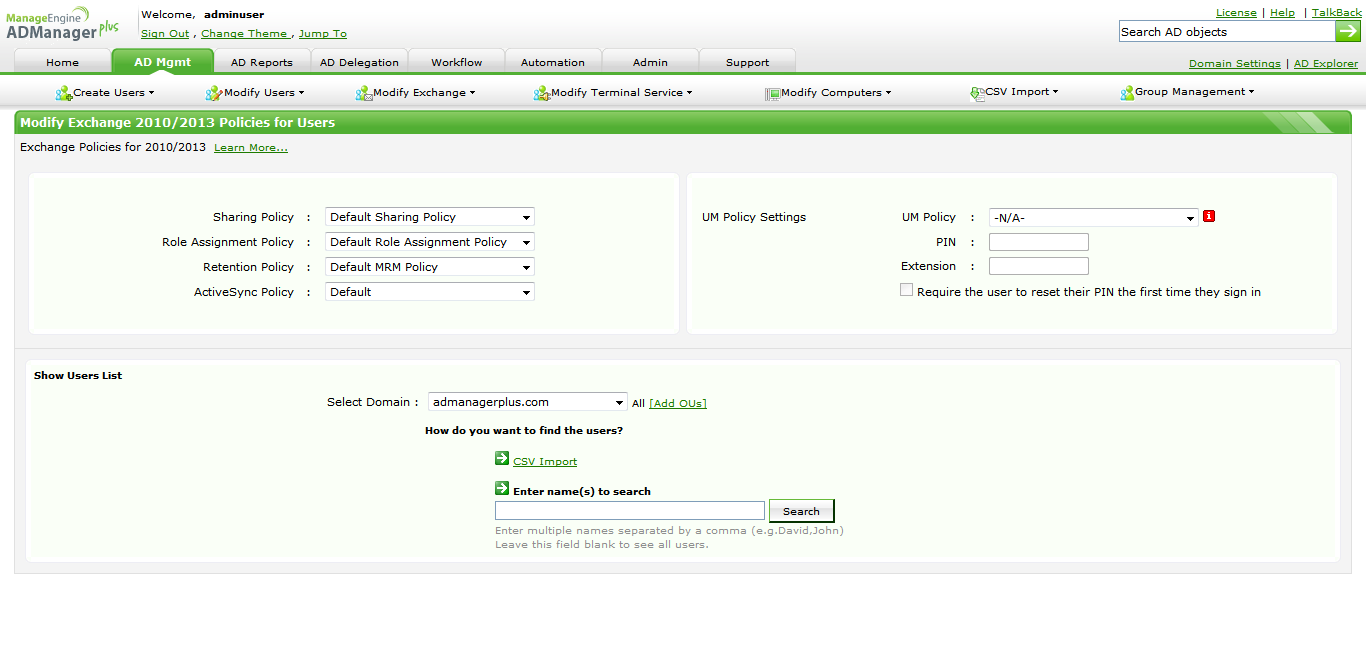Open the Automation tab
Screen dimensions: 1366x657
pyautogui.click(x=552, y=62)
